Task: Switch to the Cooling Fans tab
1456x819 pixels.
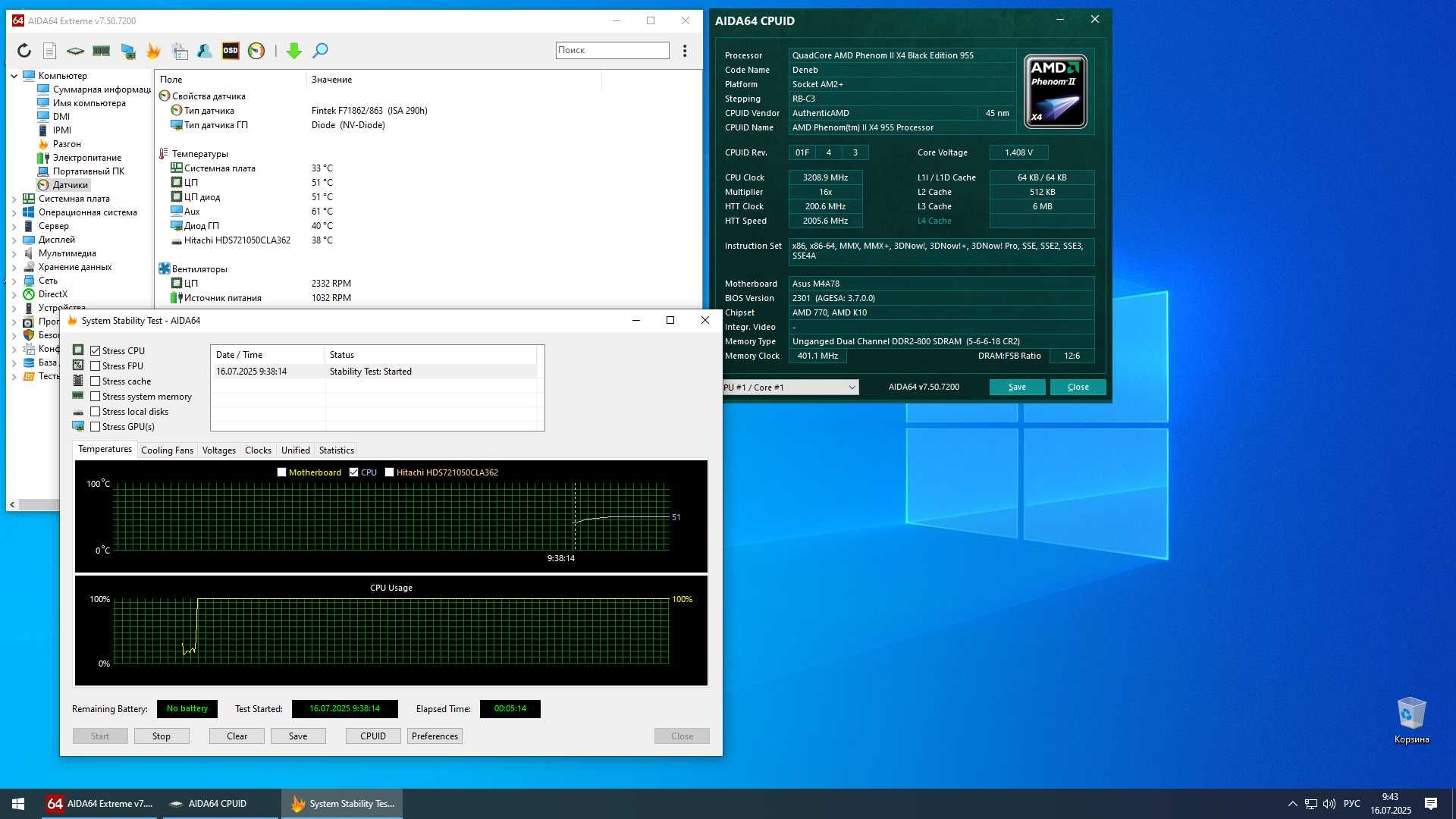Action: (x=167, y=450)
